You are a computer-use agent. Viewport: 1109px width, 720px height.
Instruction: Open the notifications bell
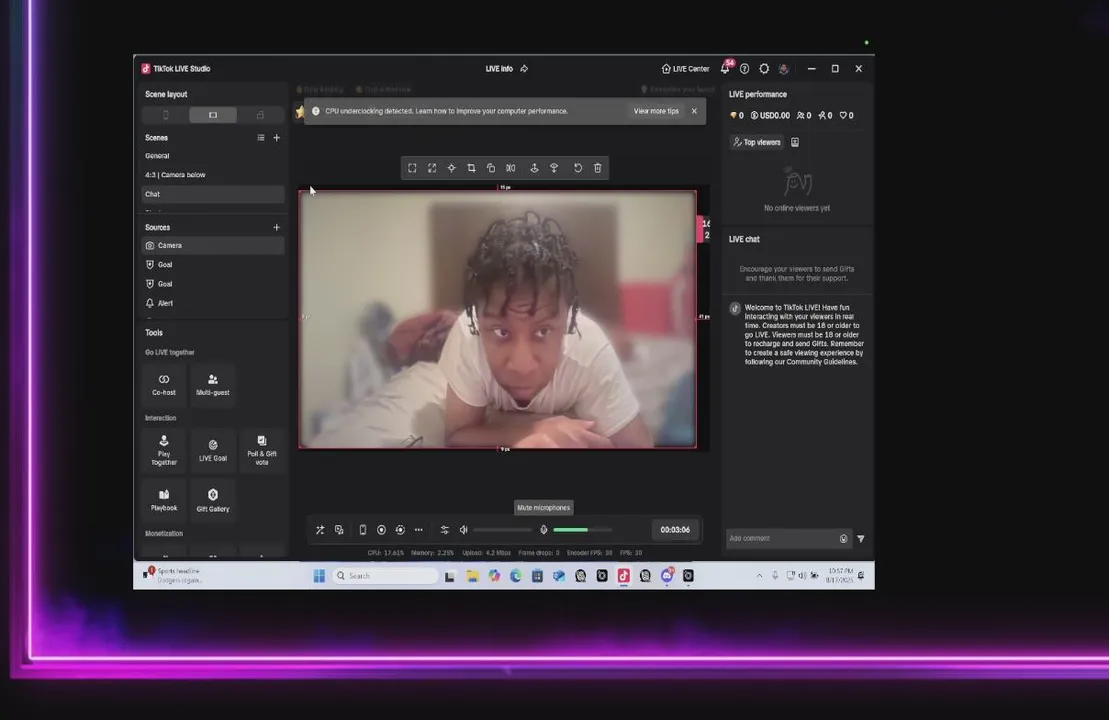point(725,69)
